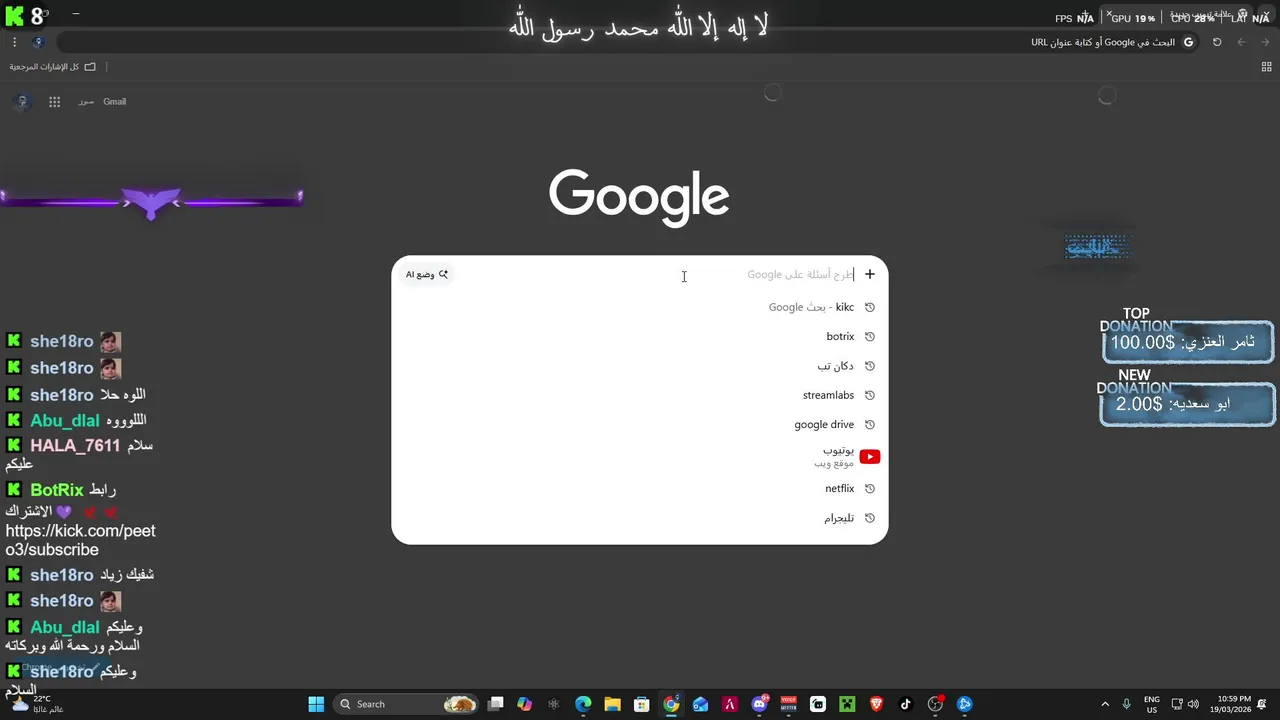
Task: Open Task View from the taskbar
Action: tap(495, 704)
